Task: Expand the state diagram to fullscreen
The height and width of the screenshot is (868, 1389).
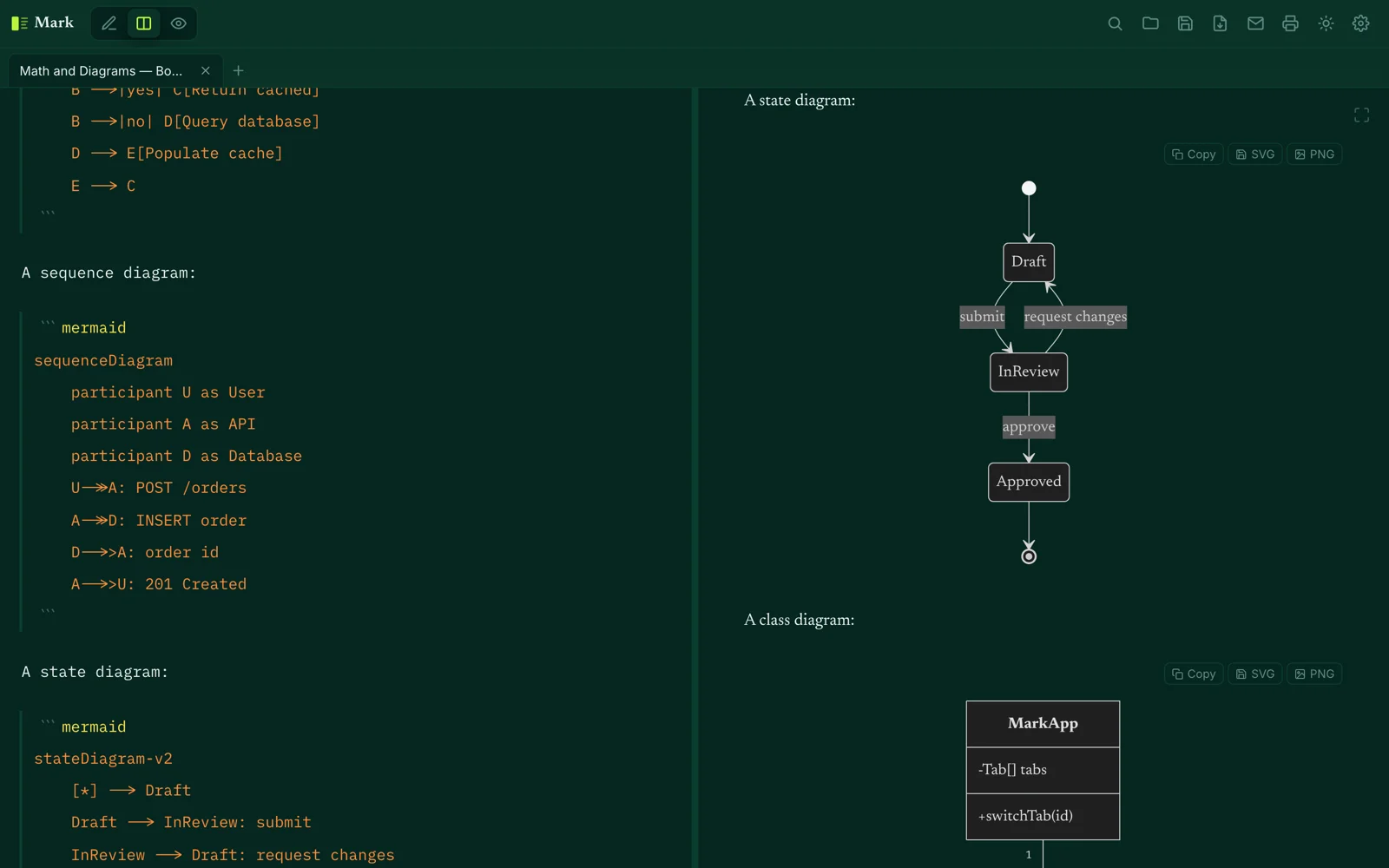Action: coord(1361,115)
